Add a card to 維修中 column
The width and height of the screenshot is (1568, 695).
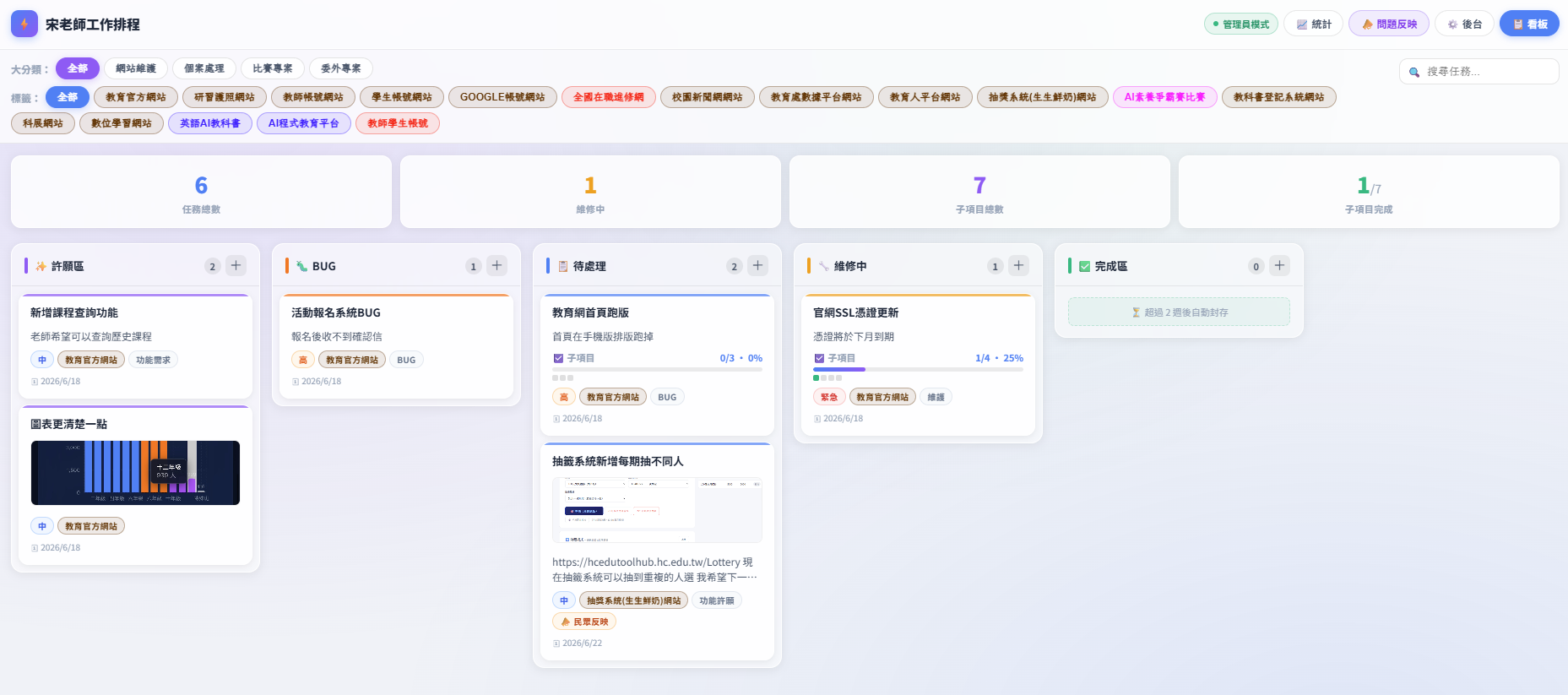pos(1019,265)
